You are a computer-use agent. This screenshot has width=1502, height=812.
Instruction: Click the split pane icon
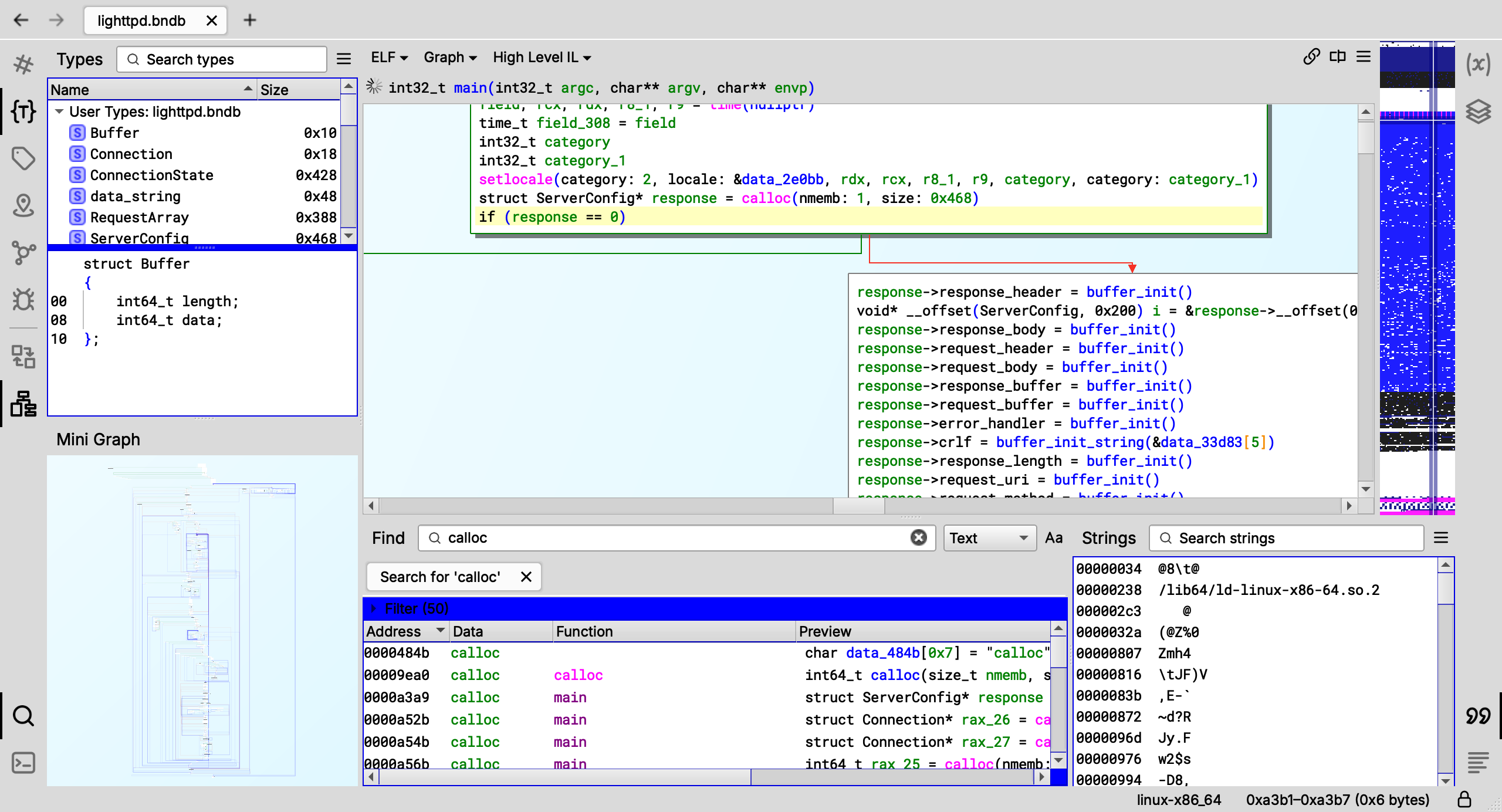click(x=1338, y=57)
